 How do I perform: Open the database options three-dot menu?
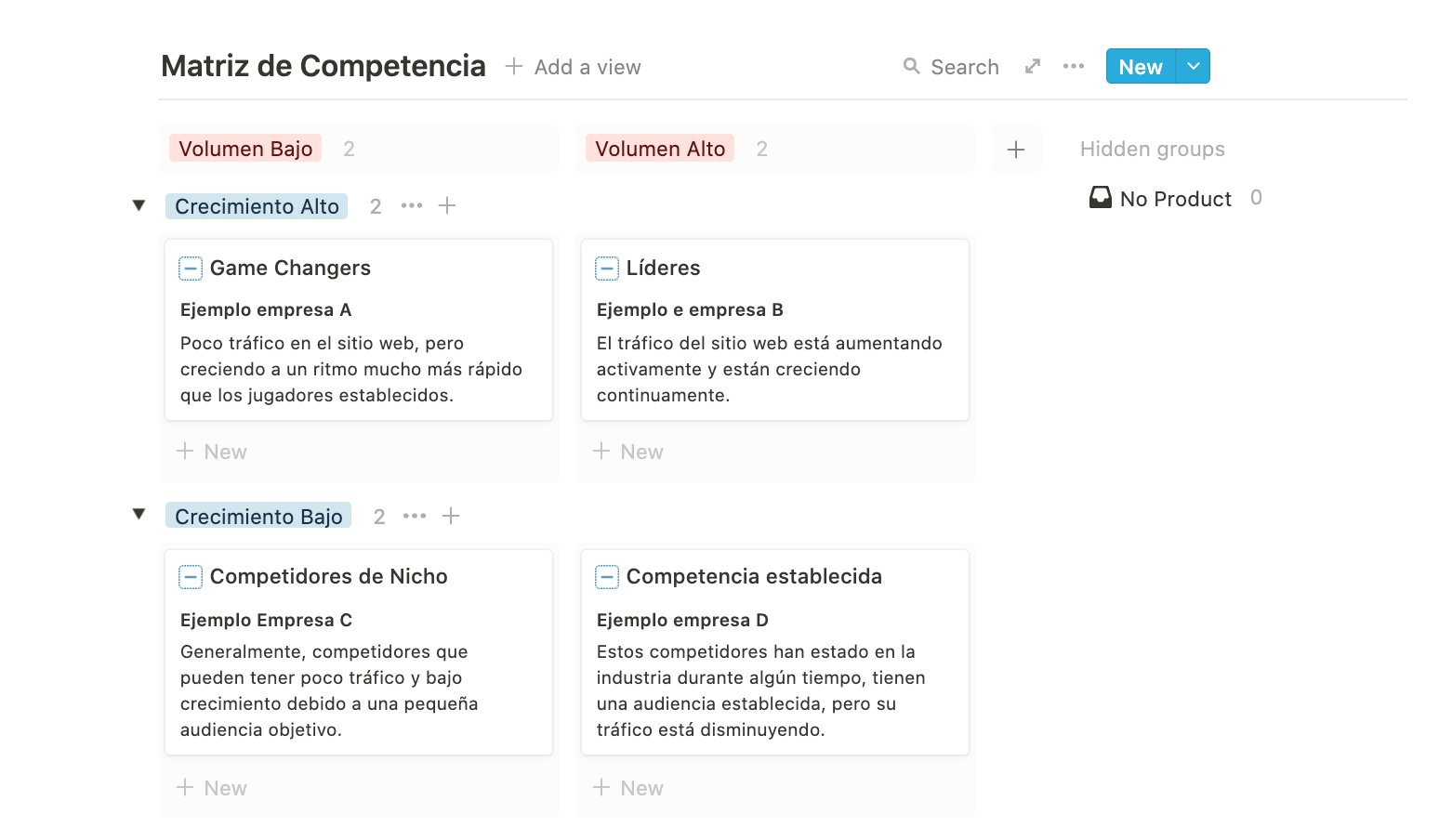(x=1074, y=66)
